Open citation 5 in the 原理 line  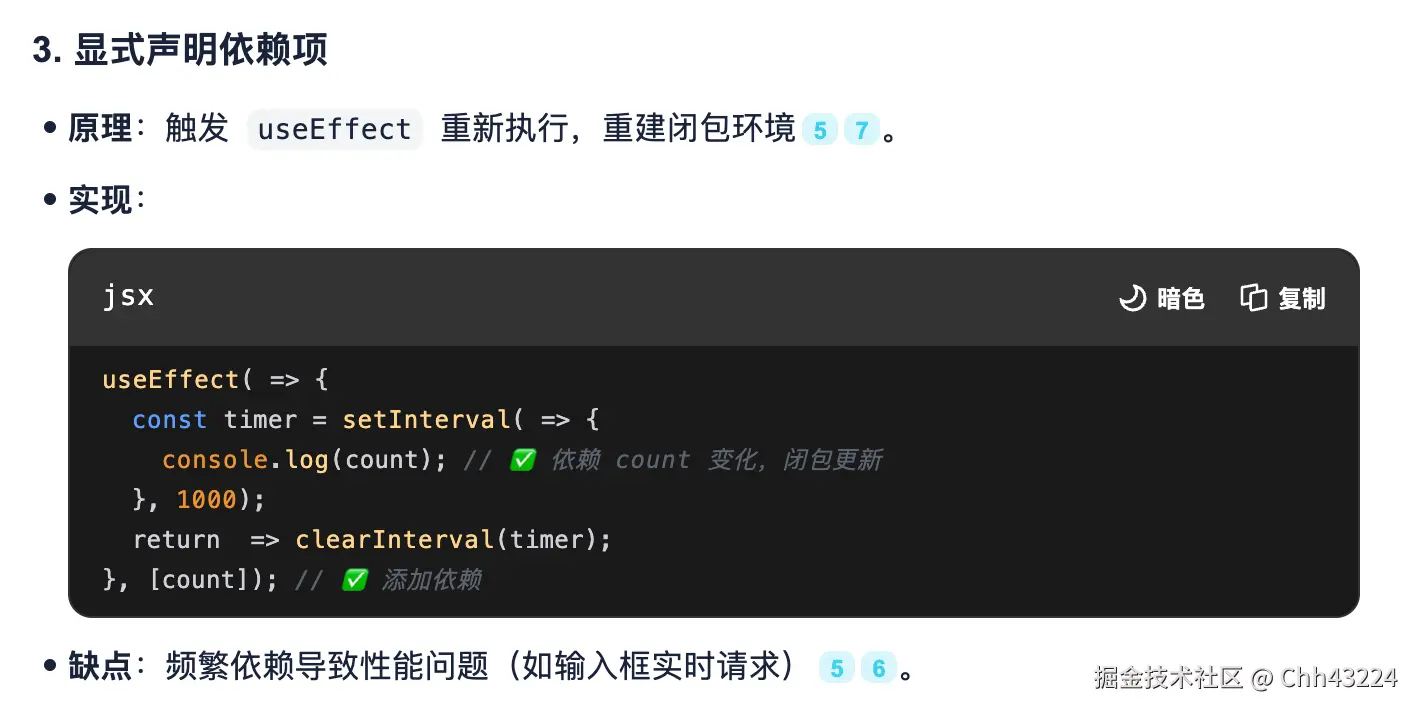coord(820,130)
